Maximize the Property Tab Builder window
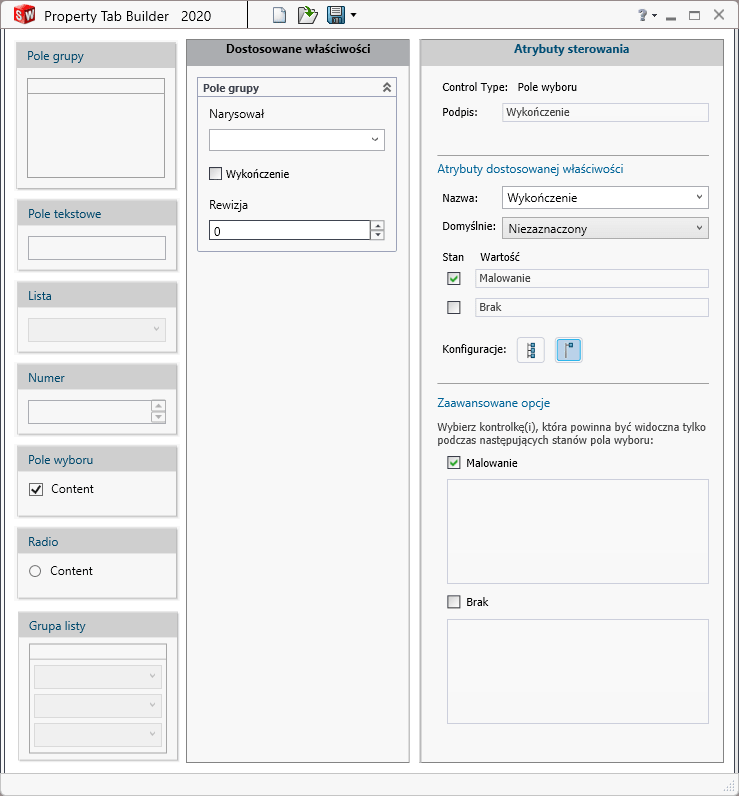 (694, 15)
